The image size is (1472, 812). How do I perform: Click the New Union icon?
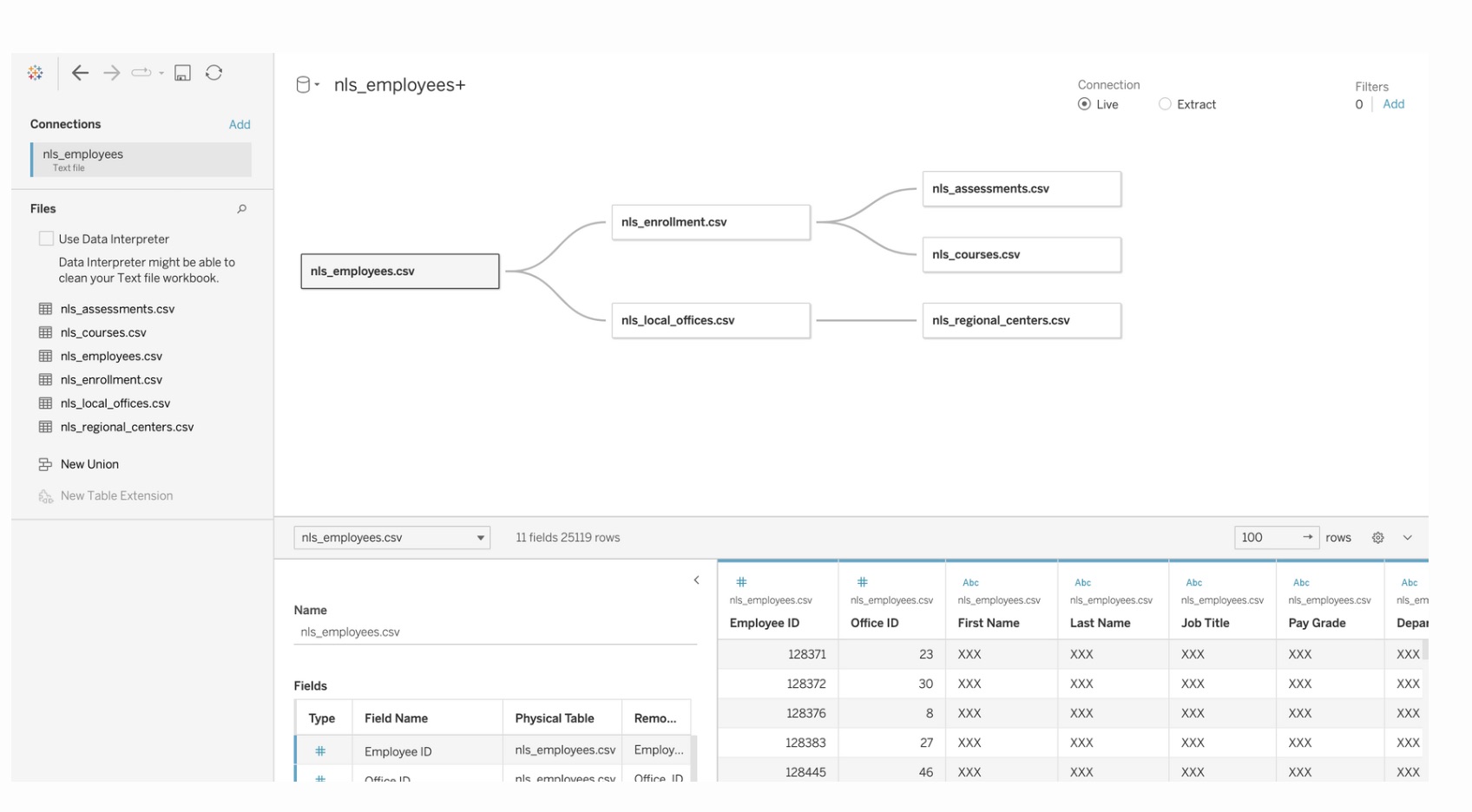[x=45, y=464]
